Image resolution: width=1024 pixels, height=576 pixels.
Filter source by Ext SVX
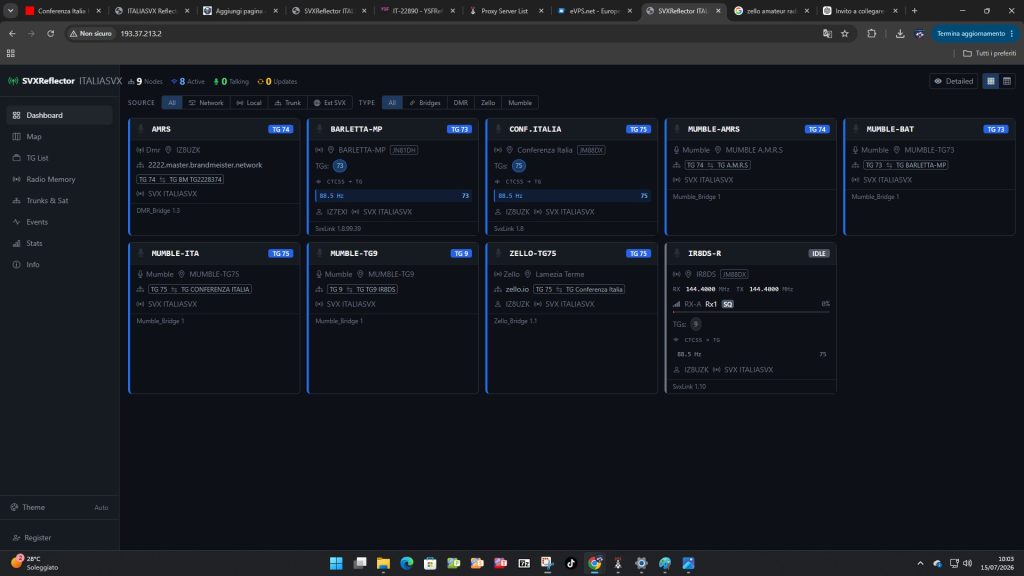coord(330,103)
